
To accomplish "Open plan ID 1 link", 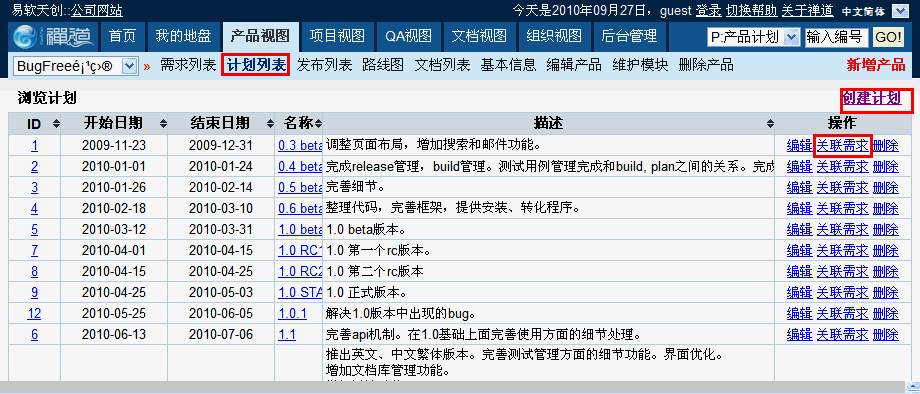I will pyautogui.click(x=35, y=145).
